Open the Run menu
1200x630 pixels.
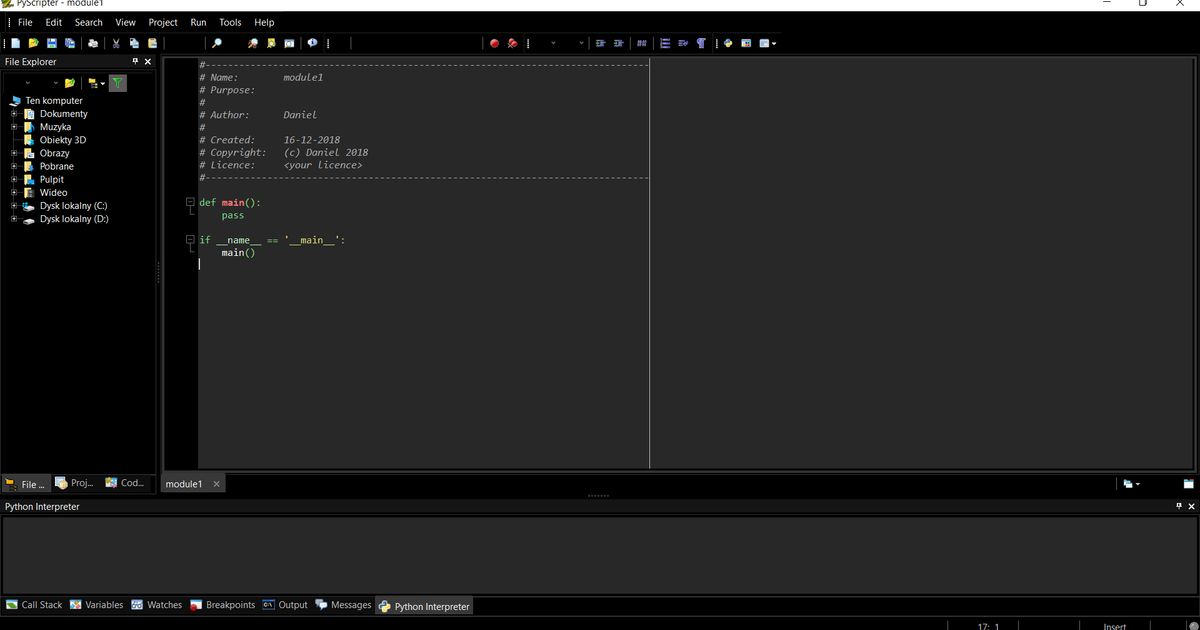point(198,22)
